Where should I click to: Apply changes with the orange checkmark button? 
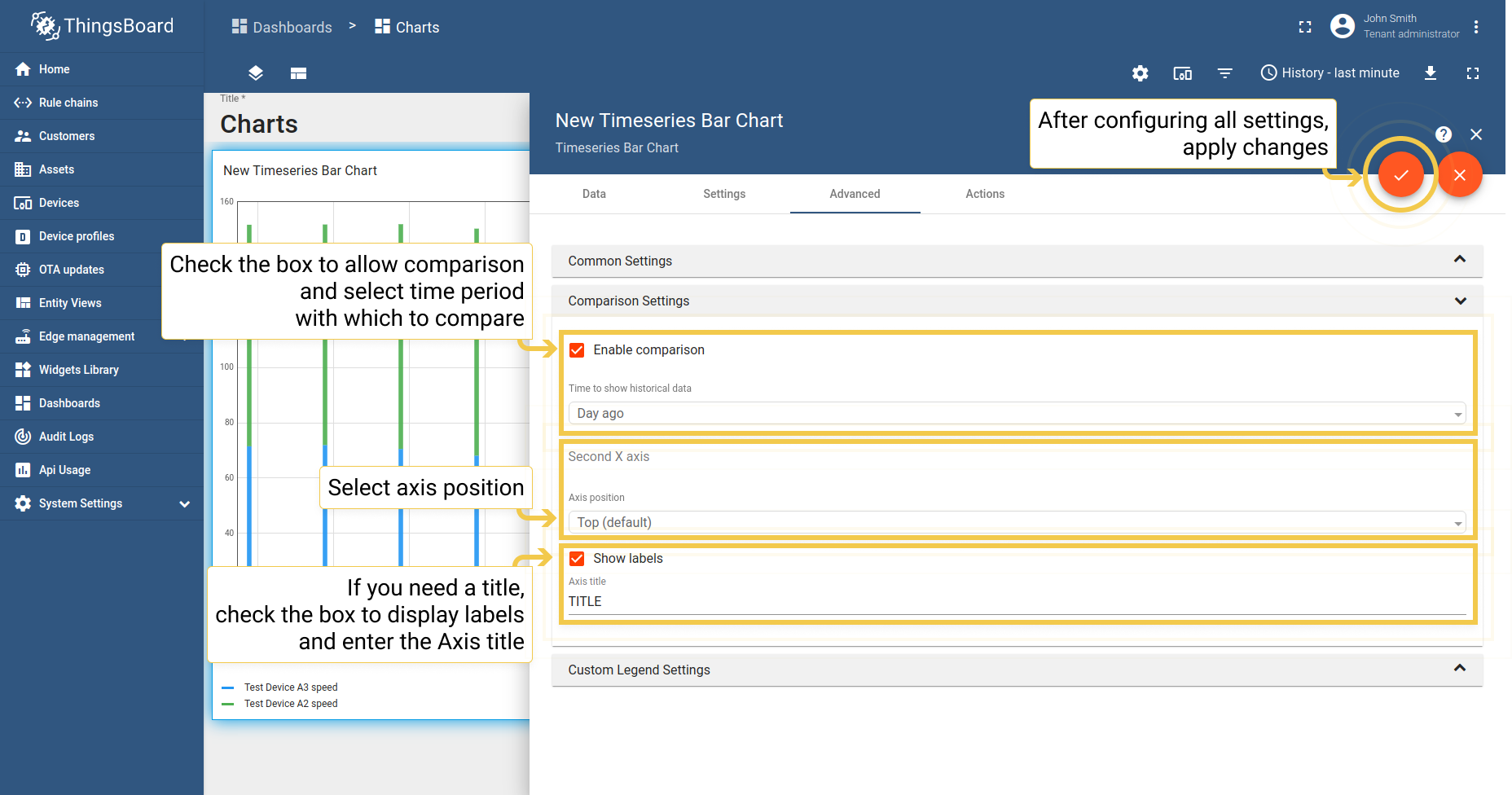(x=1400, y=173)
